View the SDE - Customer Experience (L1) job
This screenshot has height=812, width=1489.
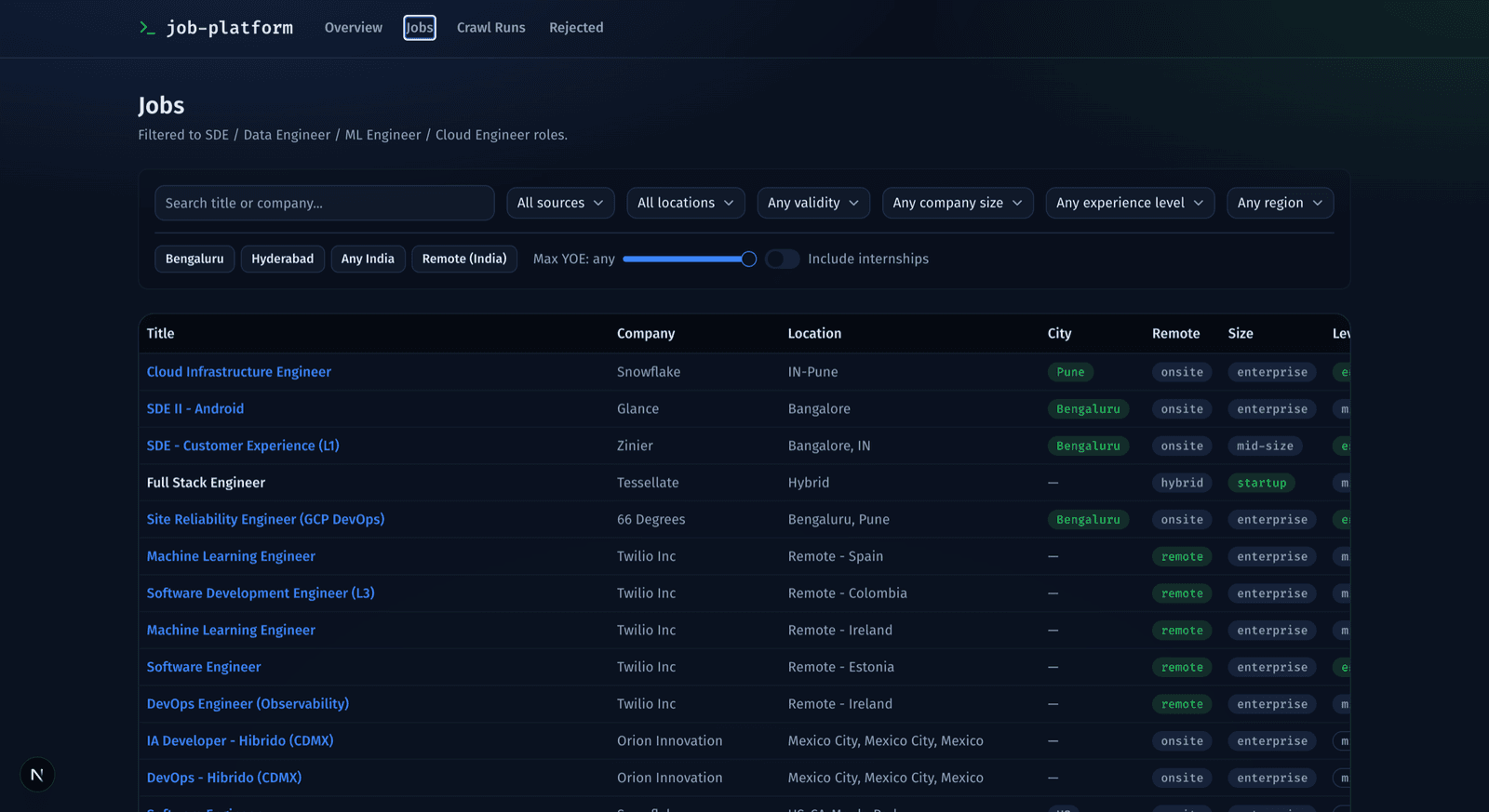pos(243,446)
